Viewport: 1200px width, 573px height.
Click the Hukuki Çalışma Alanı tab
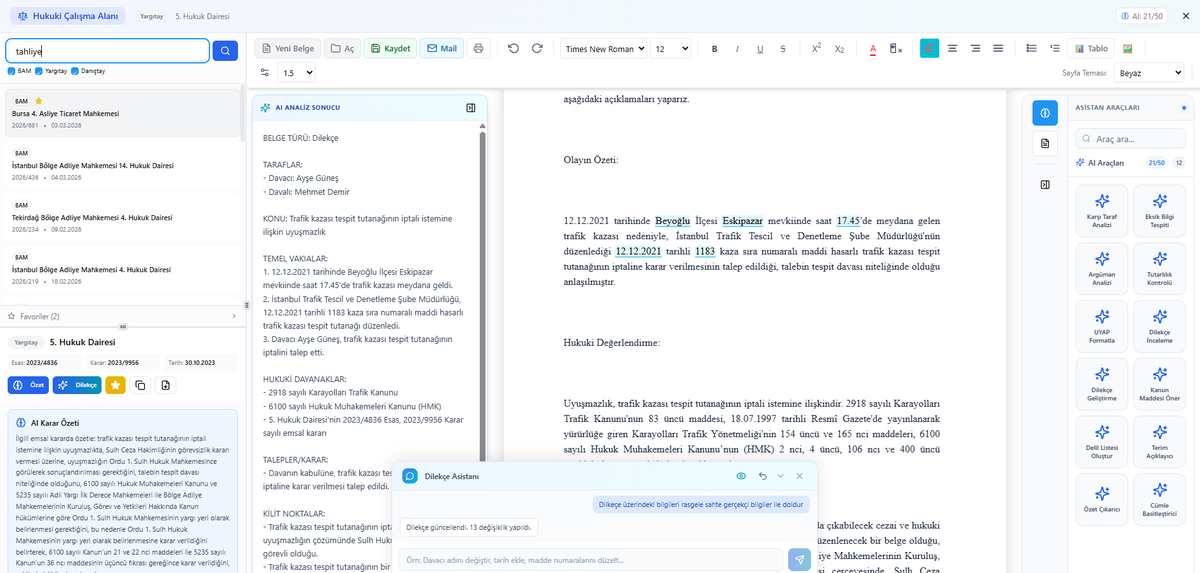69,17
